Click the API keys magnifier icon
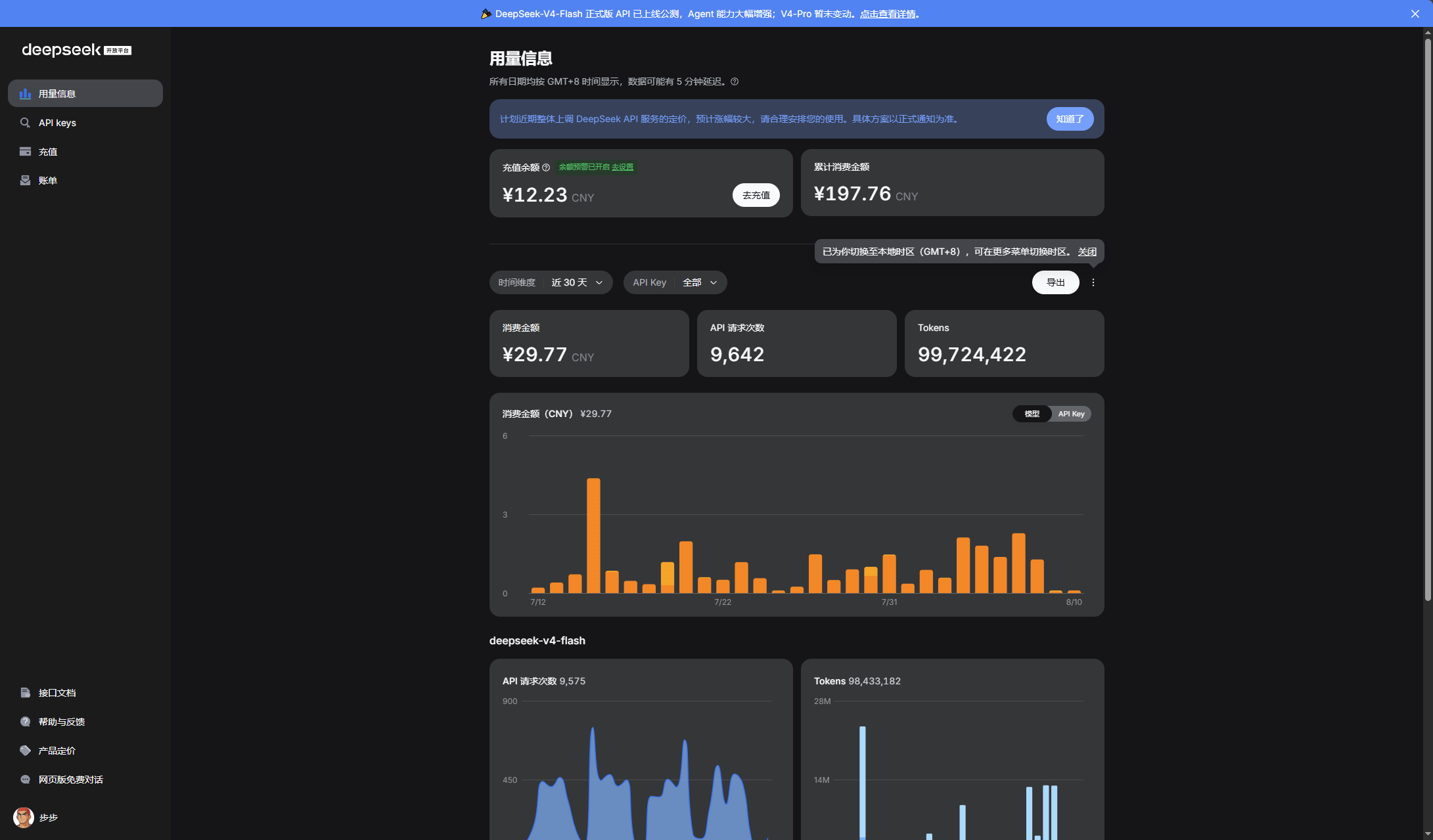 [25, 123]
